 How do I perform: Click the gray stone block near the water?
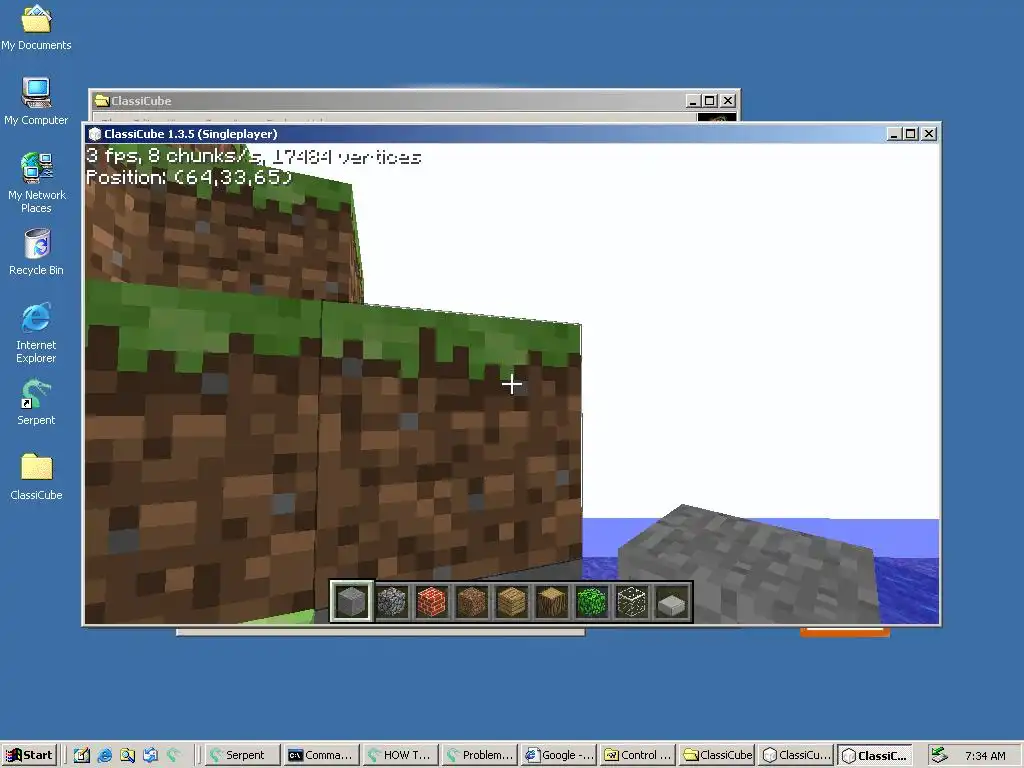(x=751, y=565)
